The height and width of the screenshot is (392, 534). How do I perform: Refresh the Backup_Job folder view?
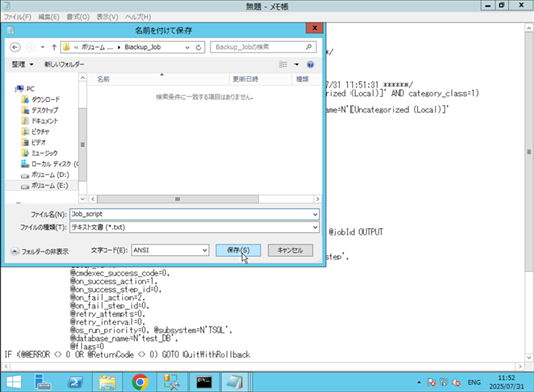[199, 47]
